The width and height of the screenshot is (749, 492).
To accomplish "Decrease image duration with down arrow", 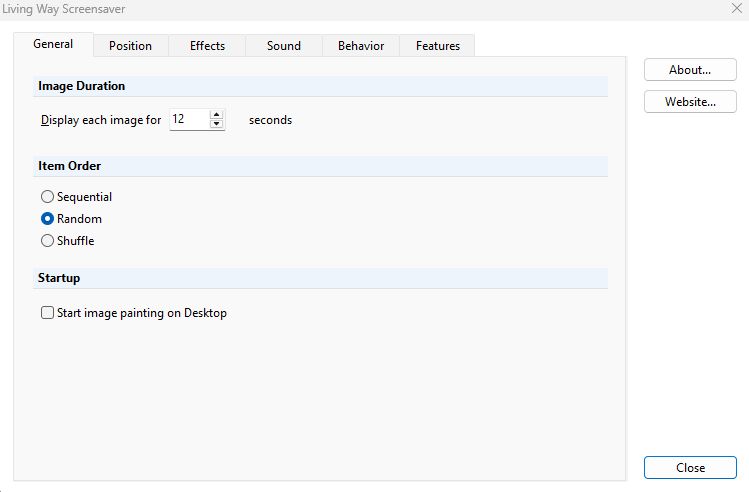I will [x=217, y=124].
